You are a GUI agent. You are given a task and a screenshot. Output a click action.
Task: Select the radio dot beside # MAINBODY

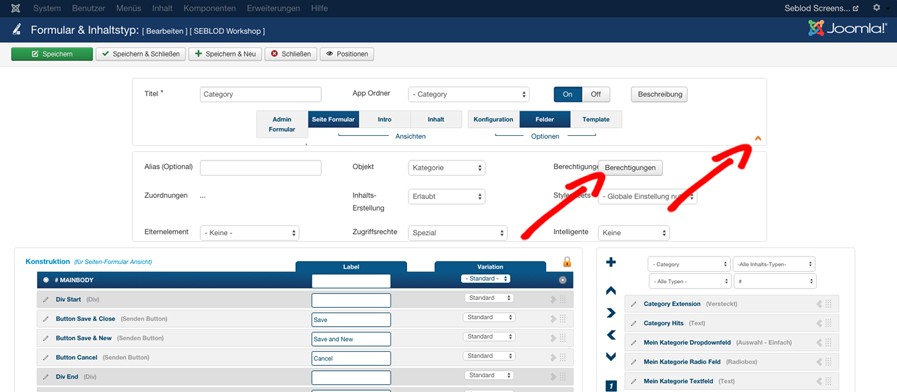pyautogui.click(x=46, y=280)
